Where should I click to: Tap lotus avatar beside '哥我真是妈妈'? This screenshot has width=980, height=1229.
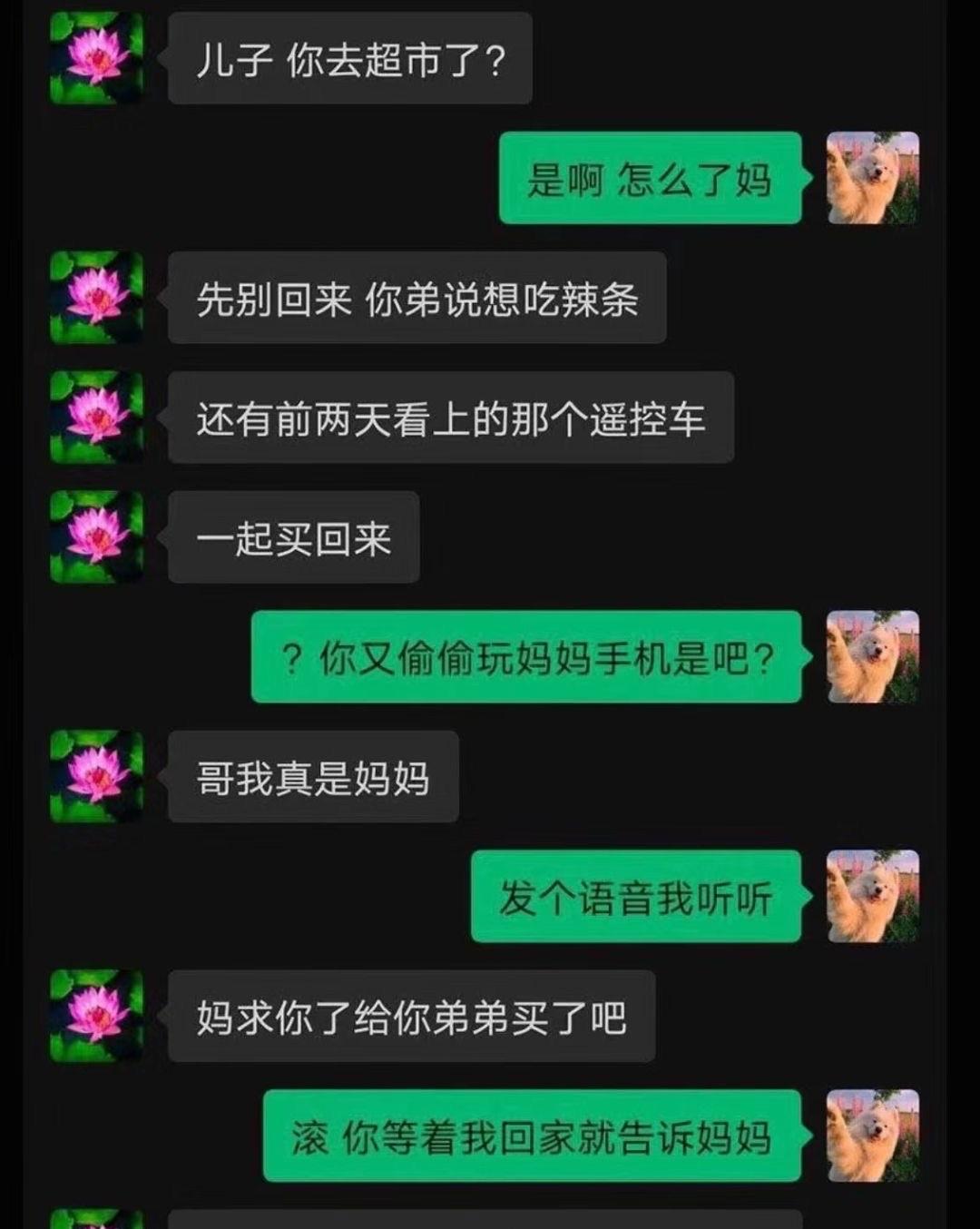96,777
